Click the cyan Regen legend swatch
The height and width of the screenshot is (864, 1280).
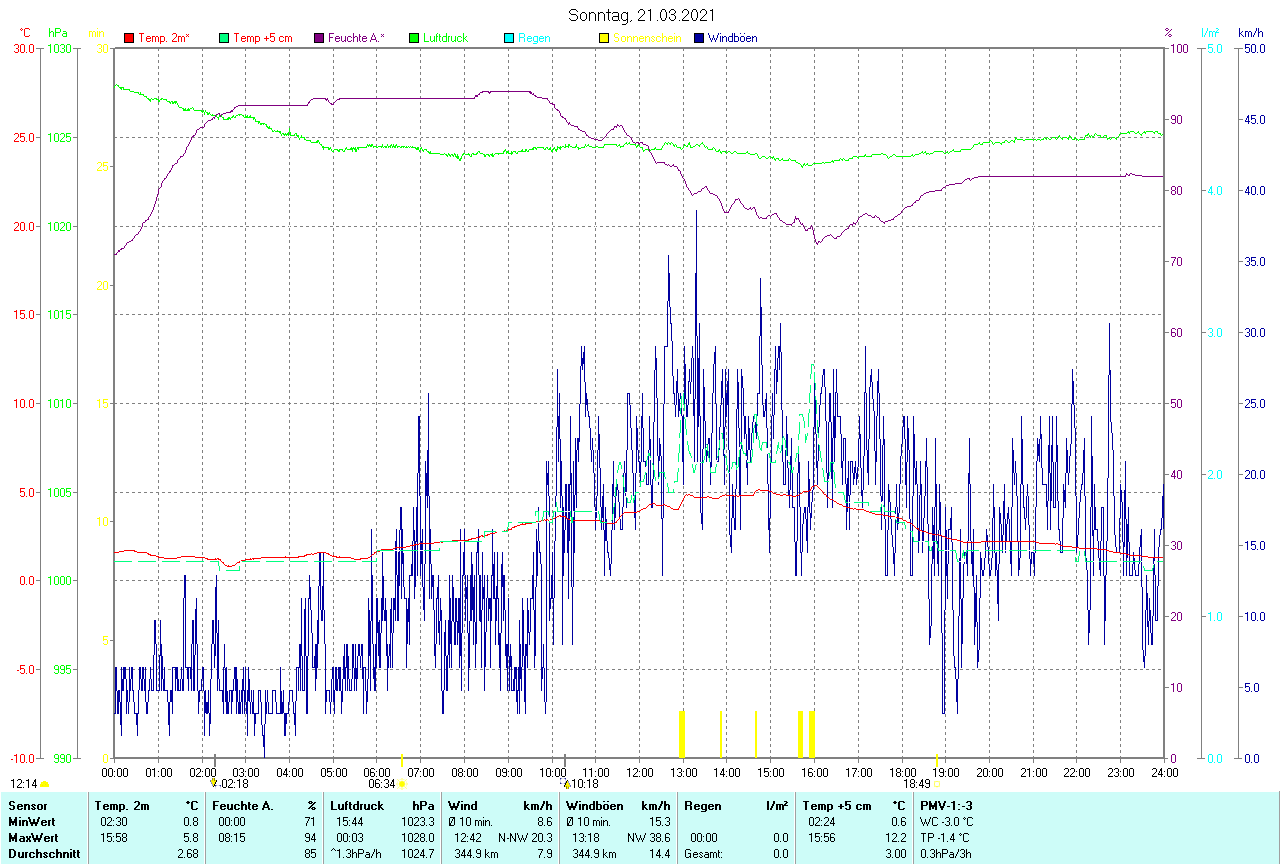pyautogui.click(x=509, y=39)
